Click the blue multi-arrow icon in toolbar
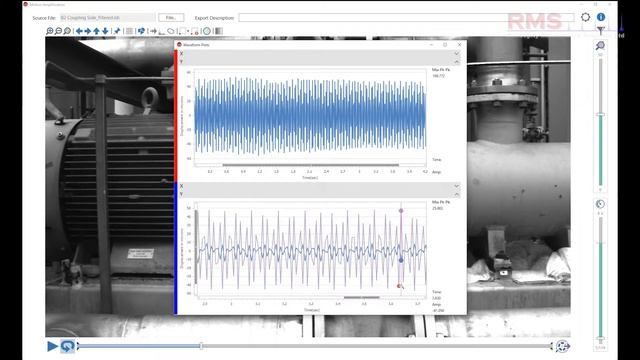 (x=141, y=31)
